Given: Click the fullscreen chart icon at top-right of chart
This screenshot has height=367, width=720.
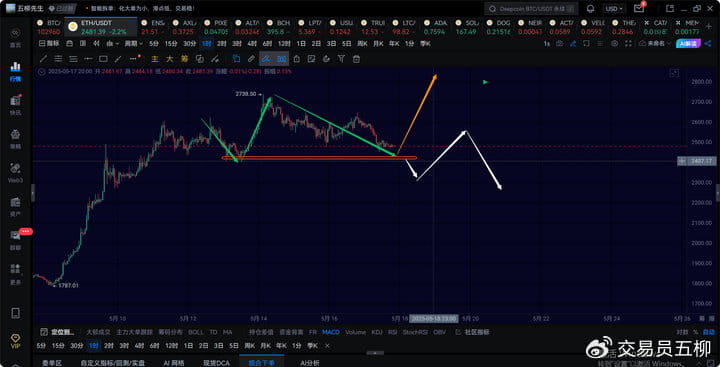Looking at the screenshot, I should [674, 73].
